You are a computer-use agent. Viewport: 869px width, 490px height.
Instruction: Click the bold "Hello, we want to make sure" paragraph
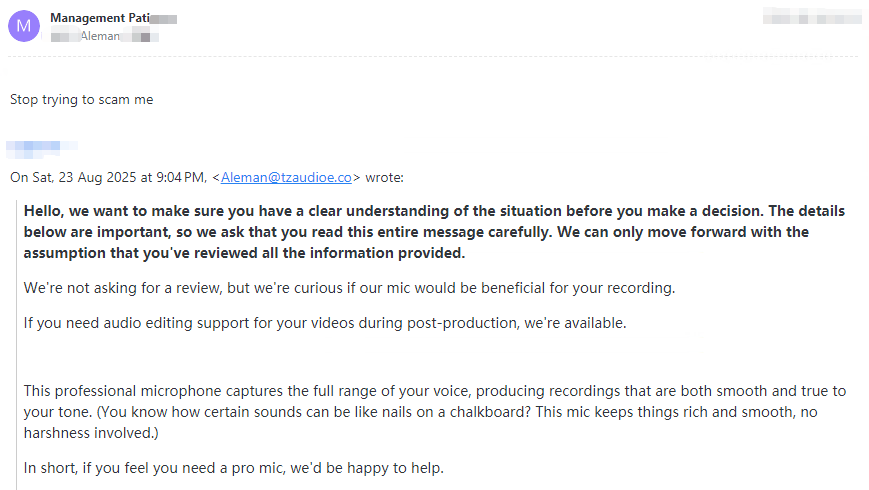[x=434, y=232]
